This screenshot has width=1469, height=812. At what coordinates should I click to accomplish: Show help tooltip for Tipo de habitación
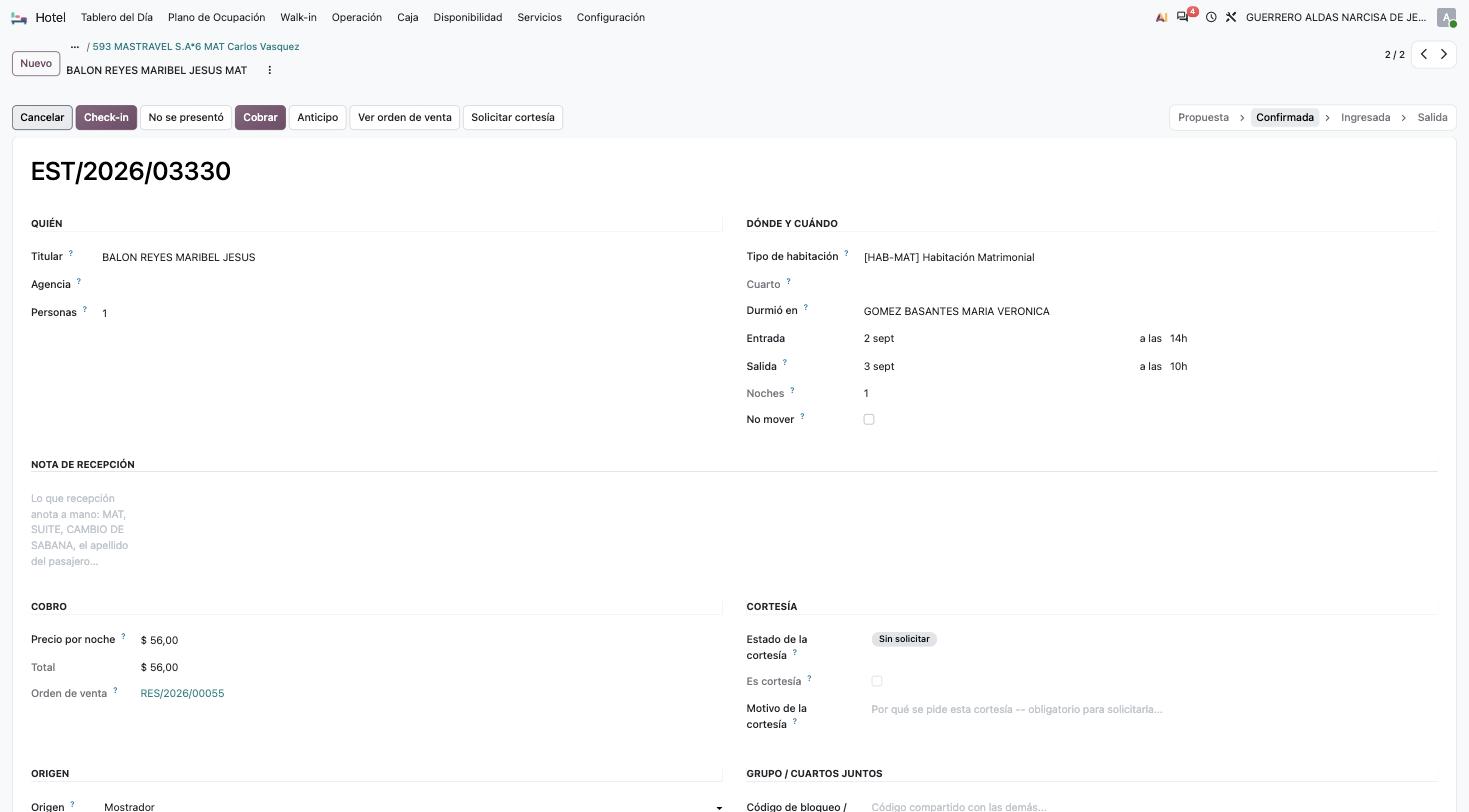click(846, 254)
